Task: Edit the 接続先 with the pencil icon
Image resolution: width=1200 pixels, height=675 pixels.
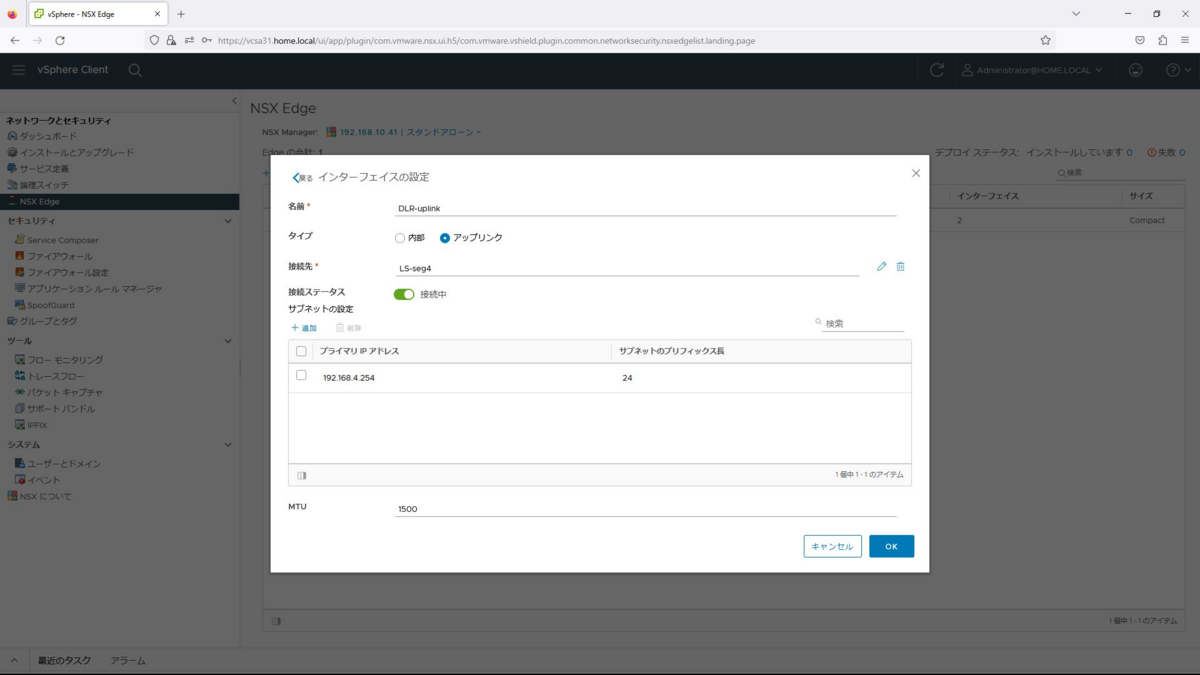Action: point(882,267)
